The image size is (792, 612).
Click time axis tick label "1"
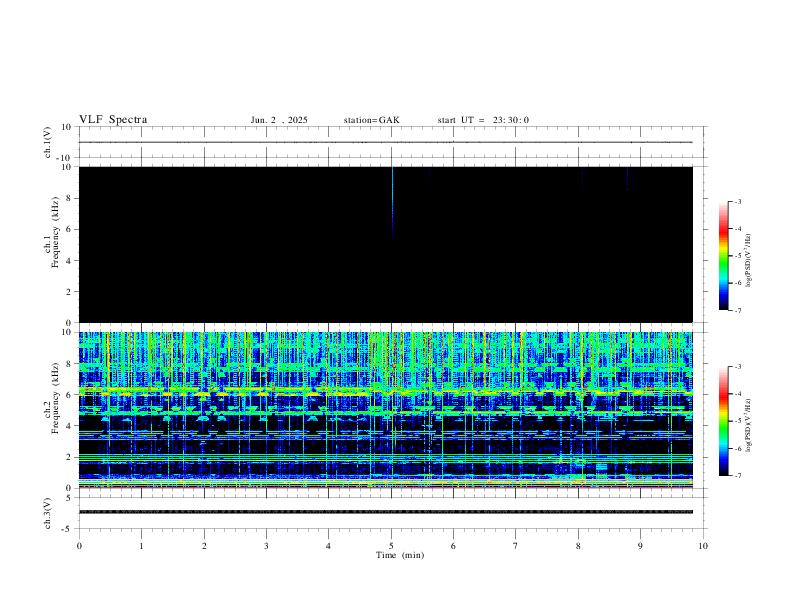tap(141, 546)
